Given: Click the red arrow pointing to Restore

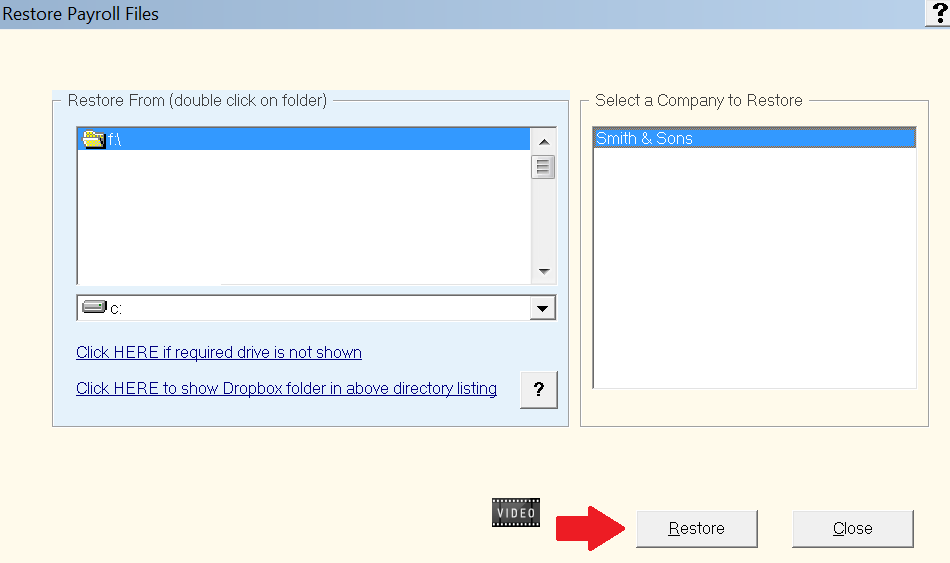Looking at the screenshot, I should click(x=591, y=528).
